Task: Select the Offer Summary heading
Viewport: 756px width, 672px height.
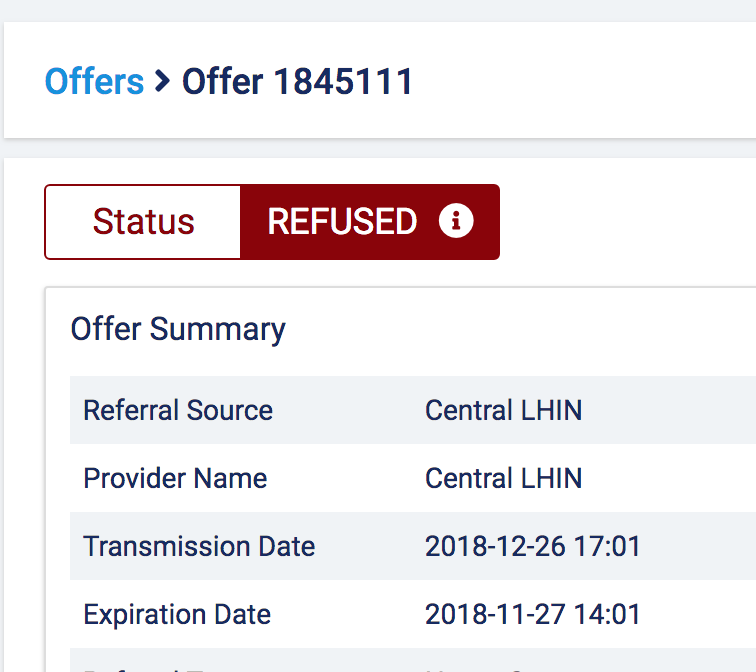Action: pyautogui.click(x=178, y=329)
